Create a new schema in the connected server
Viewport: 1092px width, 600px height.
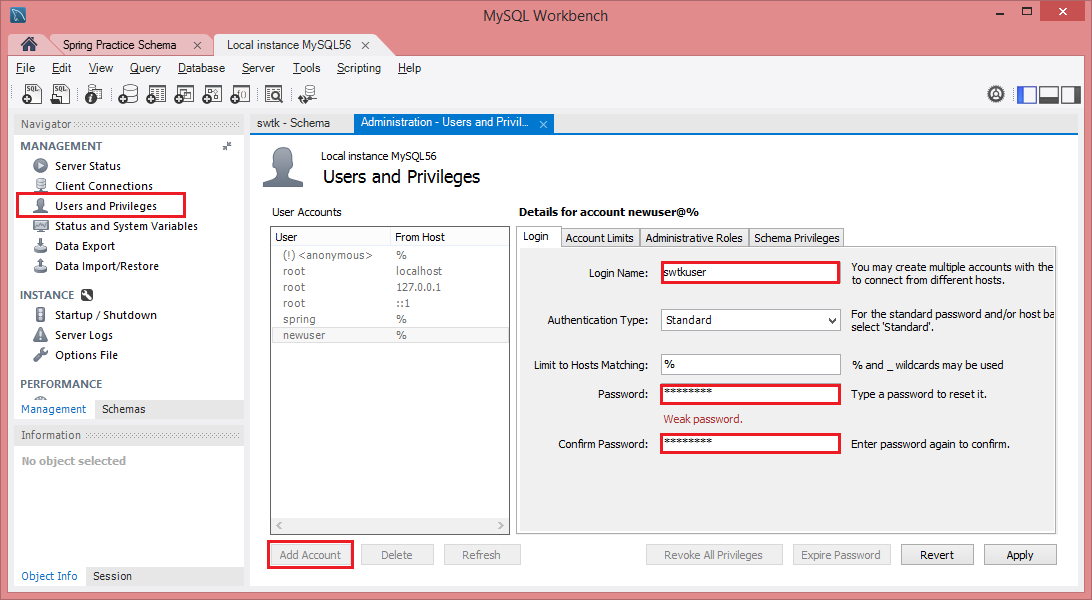(x=128, y=93)
